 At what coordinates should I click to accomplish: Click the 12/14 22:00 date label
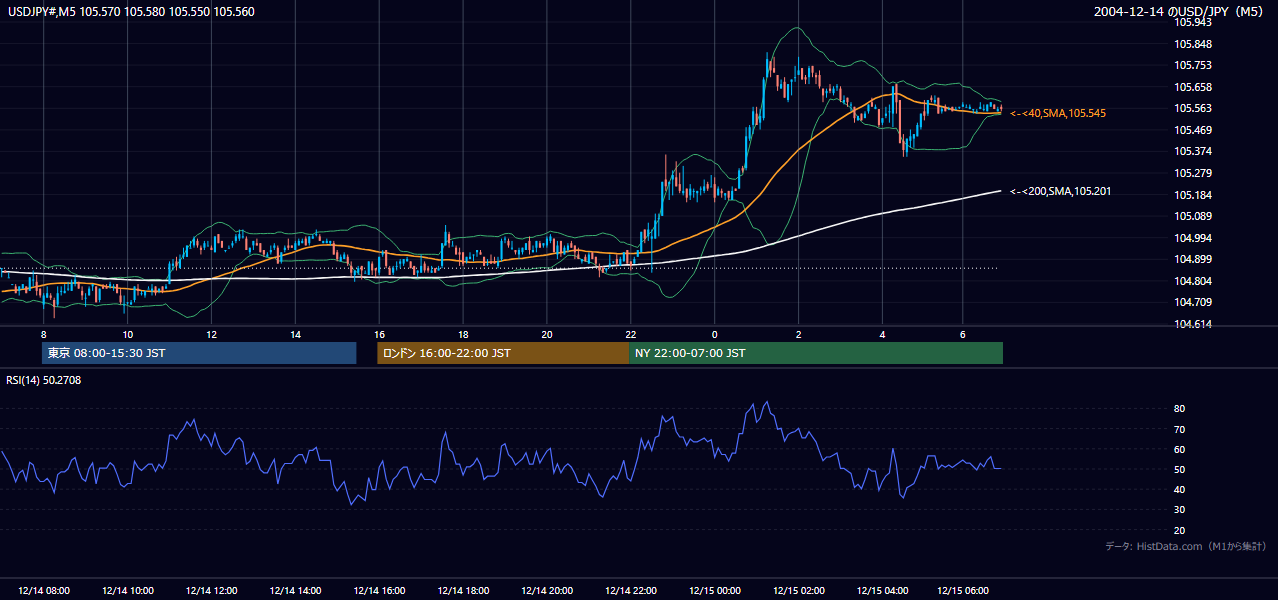[x=631, y=591]
